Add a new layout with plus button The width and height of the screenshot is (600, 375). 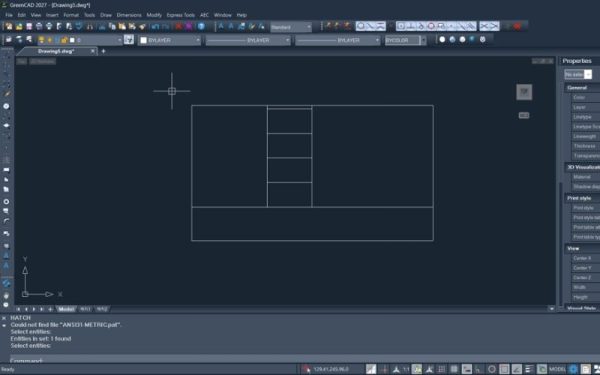pos(50,309)
